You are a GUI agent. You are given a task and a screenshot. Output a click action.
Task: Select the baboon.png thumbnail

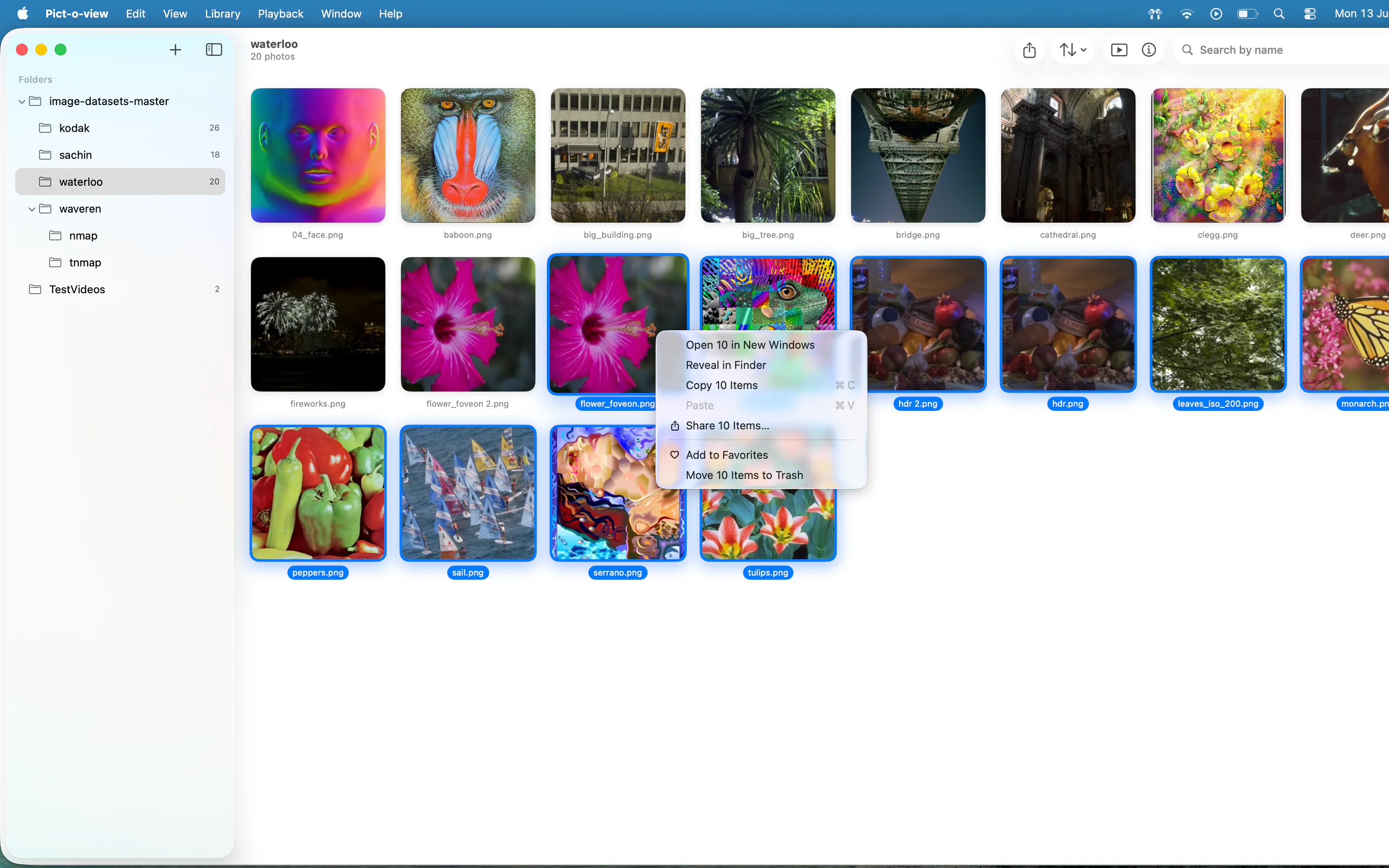(x=468, y=156)
